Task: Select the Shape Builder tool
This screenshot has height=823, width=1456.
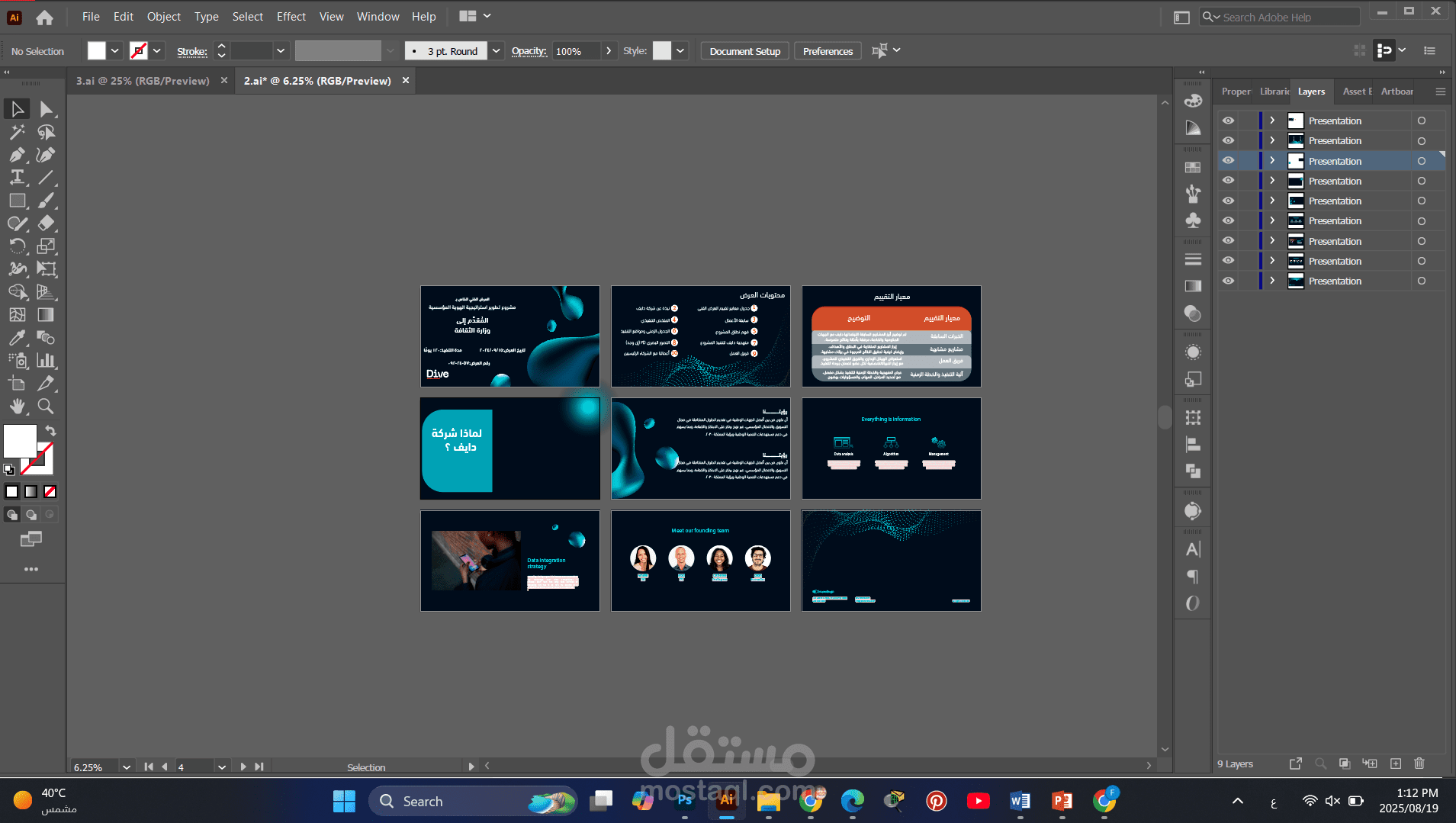Action: pyautogui.click(x=17, y=292)
